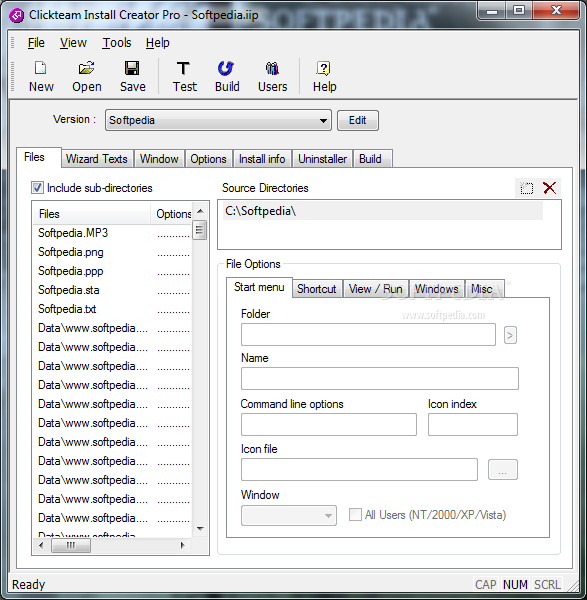Toggle Include sub-directories checkbox
Viewport: 587px width, 600px height.
tap(37, 188)
